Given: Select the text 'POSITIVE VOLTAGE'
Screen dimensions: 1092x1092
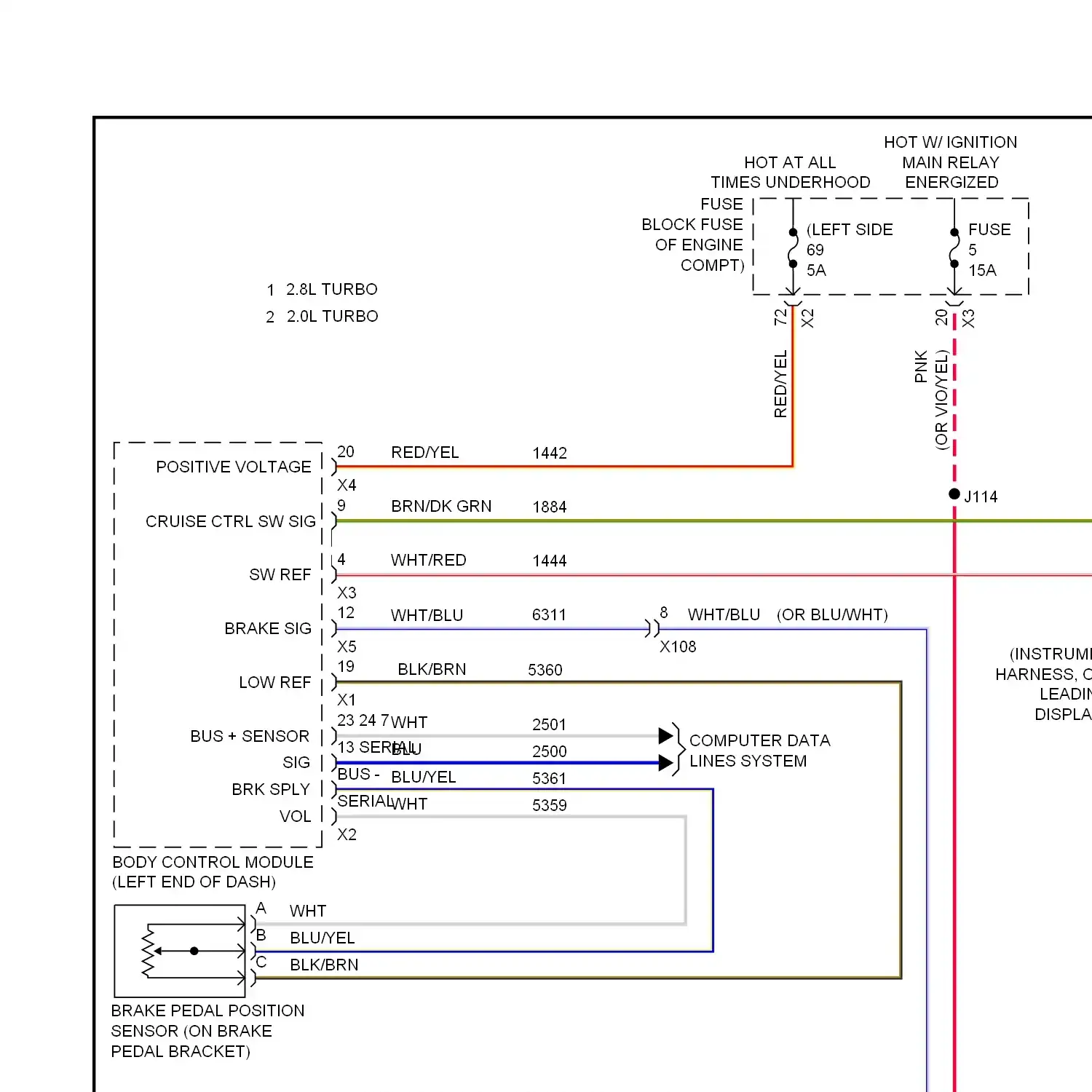Looking at the screenshot, I should pyautogui.click(x=234, y=467).
